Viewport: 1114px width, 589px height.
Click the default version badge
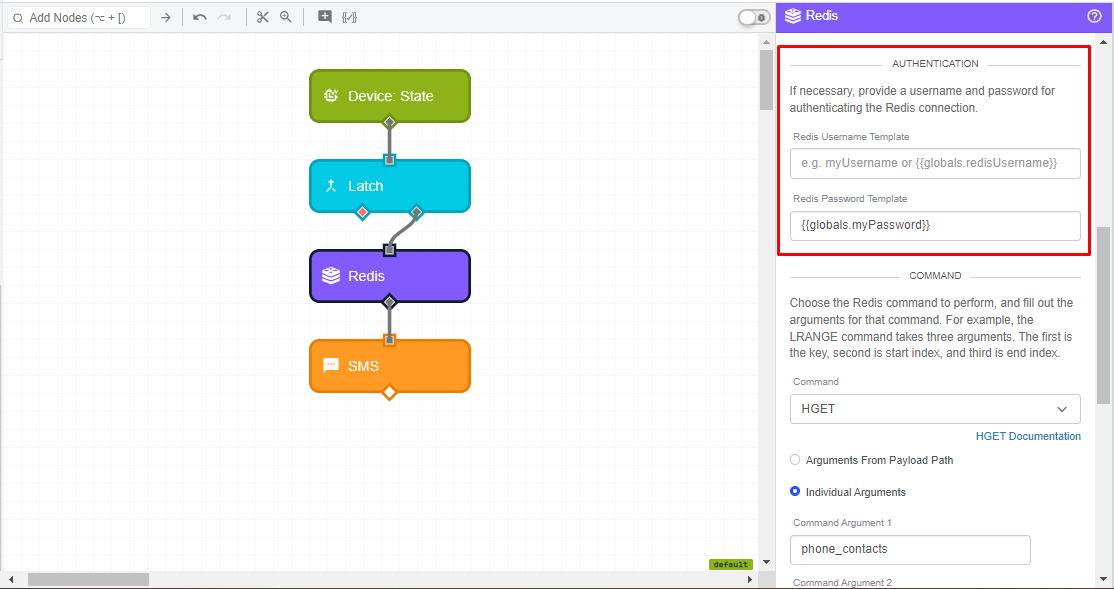(730, 564)
